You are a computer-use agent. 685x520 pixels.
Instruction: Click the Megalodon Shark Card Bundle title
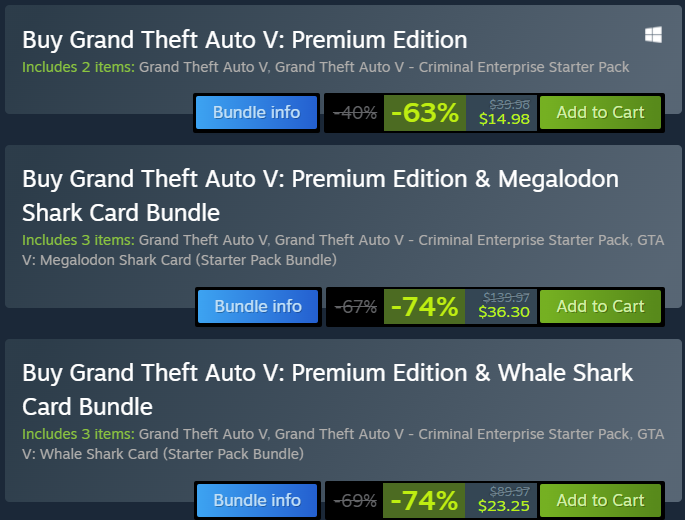coord(320,195)
